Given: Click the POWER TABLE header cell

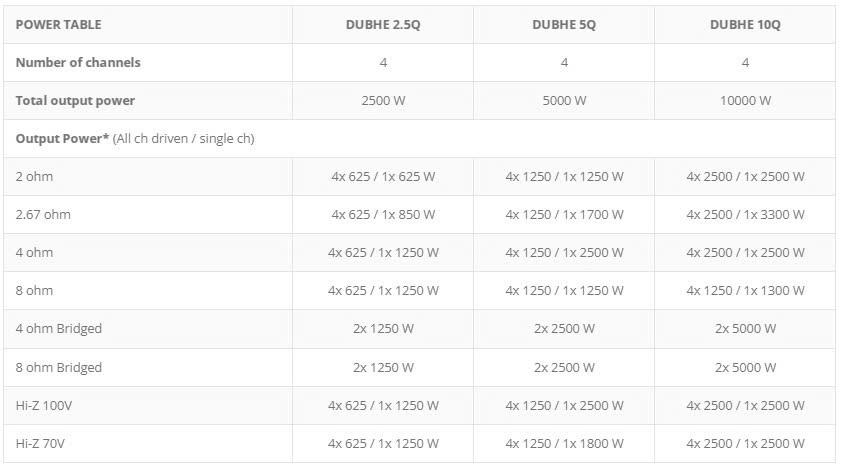Looking at the screenshot, I should pyautogui.click(x=58, y=24).
